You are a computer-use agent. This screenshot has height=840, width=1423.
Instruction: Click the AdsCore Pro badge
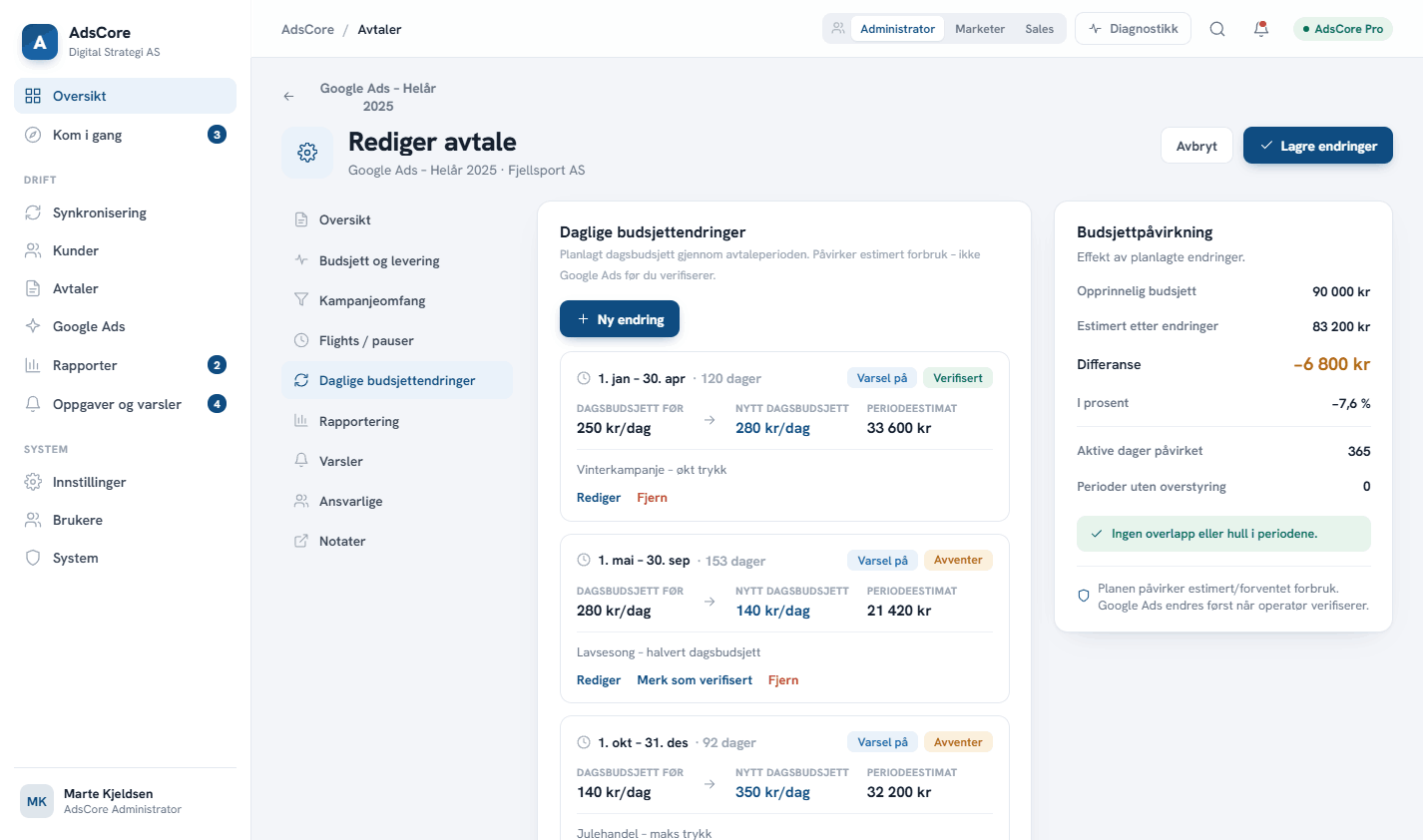[x=1343, y=29]
